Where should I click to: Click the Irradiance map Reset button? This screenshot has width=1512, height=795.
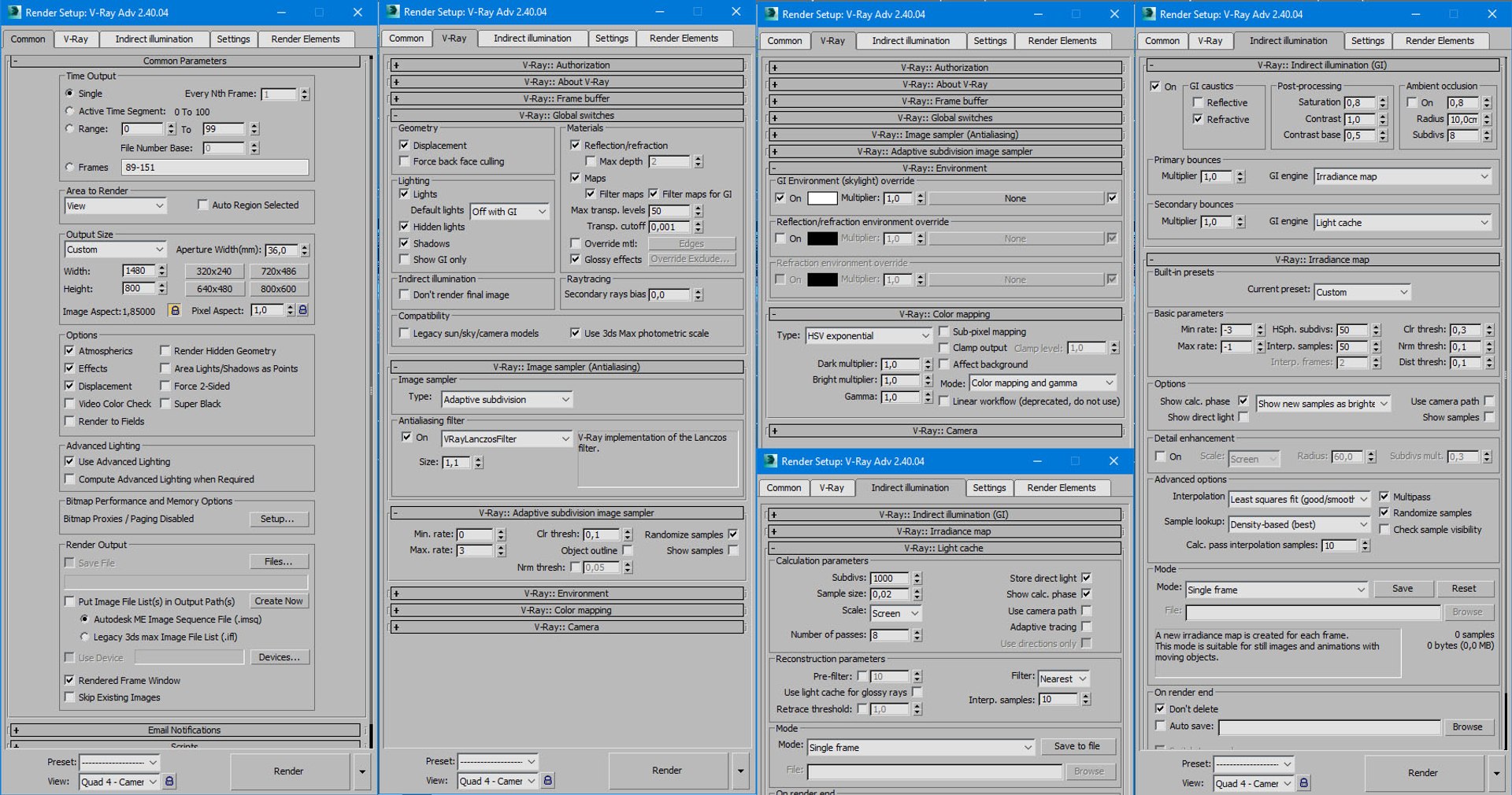click(x=1464, y=589)
